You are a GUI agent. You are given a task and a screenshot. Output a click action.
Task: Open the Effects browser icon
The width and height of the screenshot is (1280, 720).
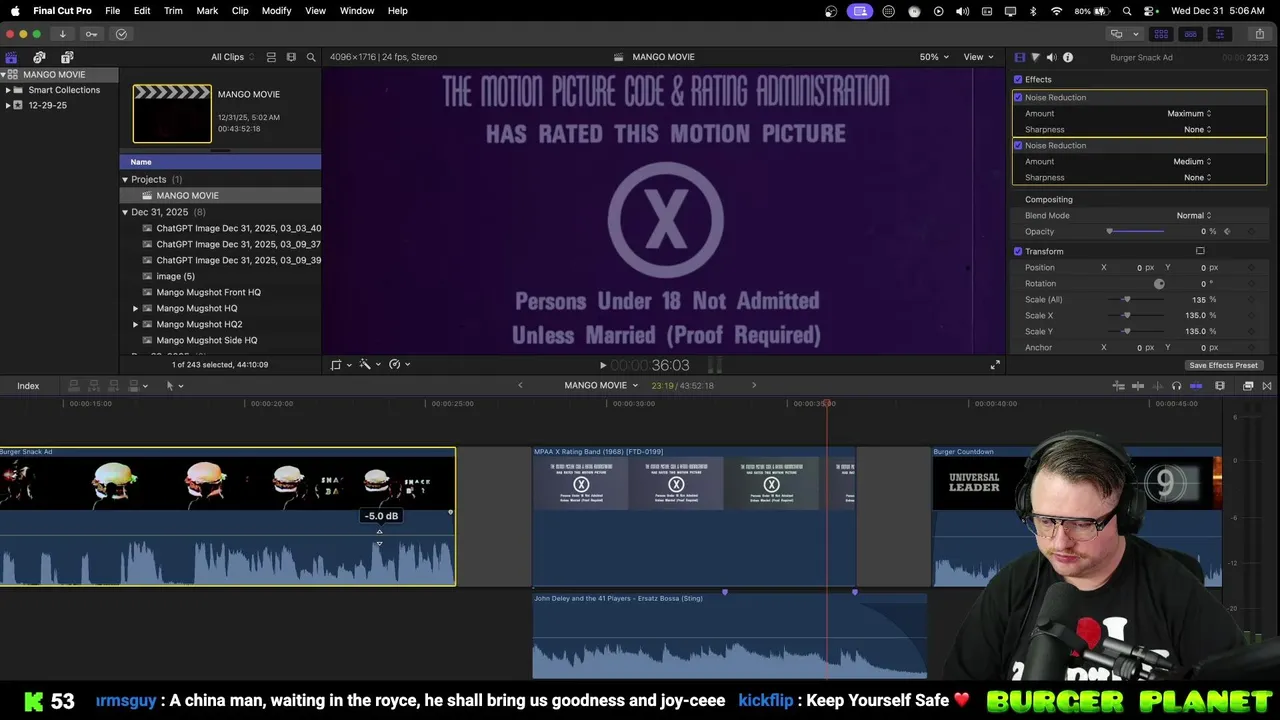(x=1248, y=386)
